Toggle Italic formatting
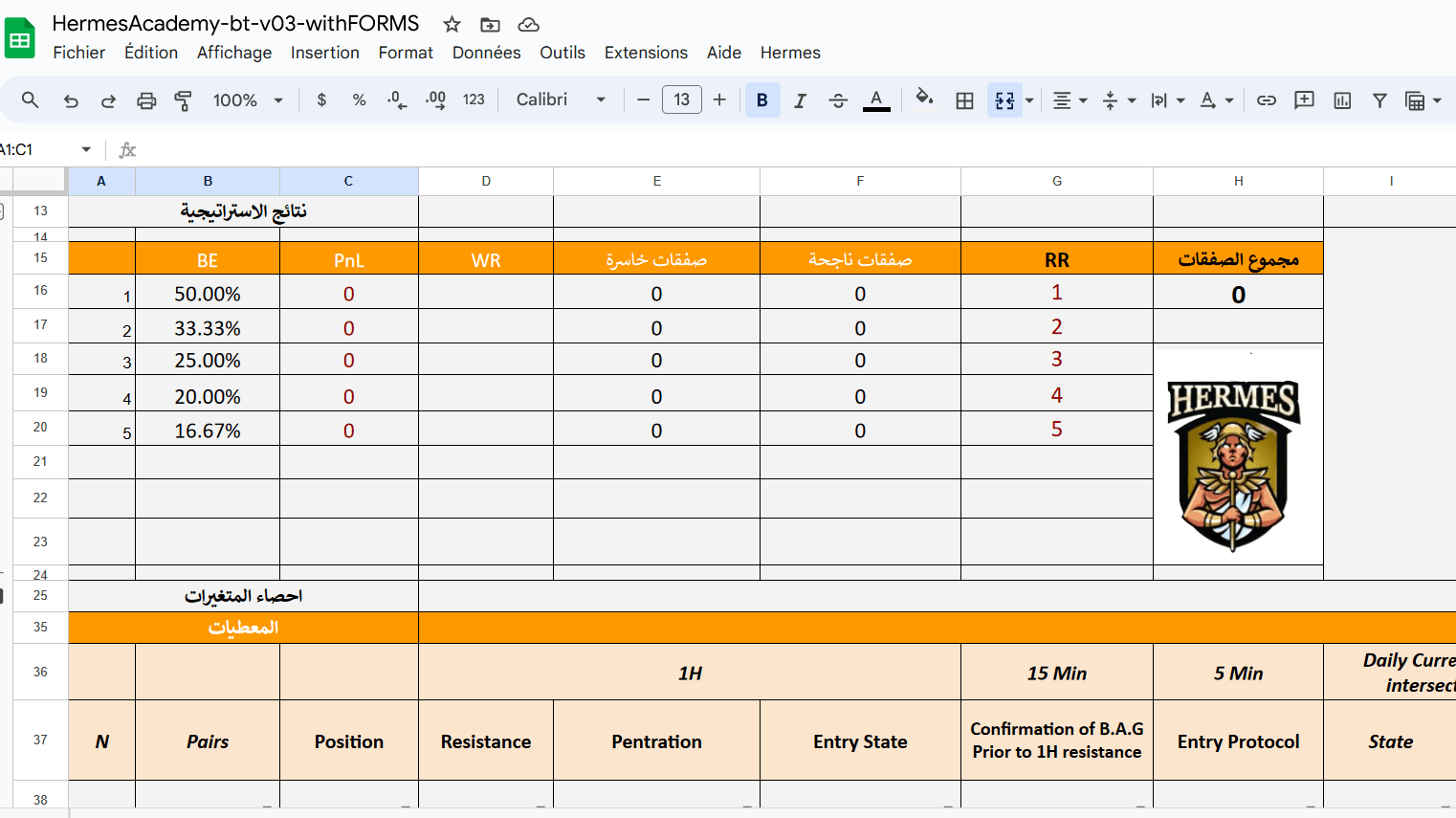The image size is (1456, 818). [800, 100]
